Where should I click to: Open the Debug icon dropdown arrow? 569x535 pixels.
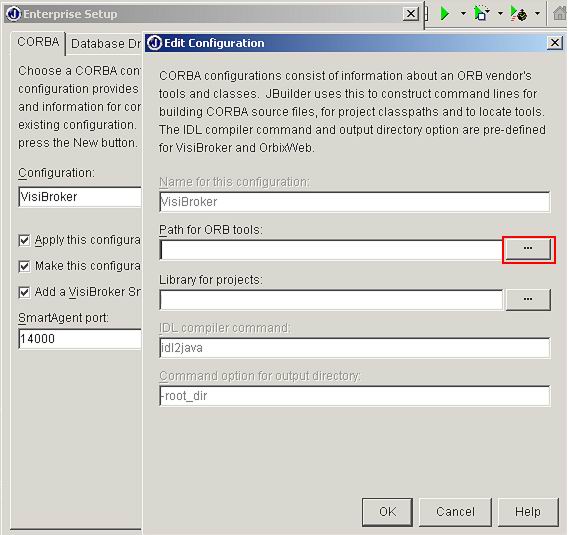tap(500, 14)
